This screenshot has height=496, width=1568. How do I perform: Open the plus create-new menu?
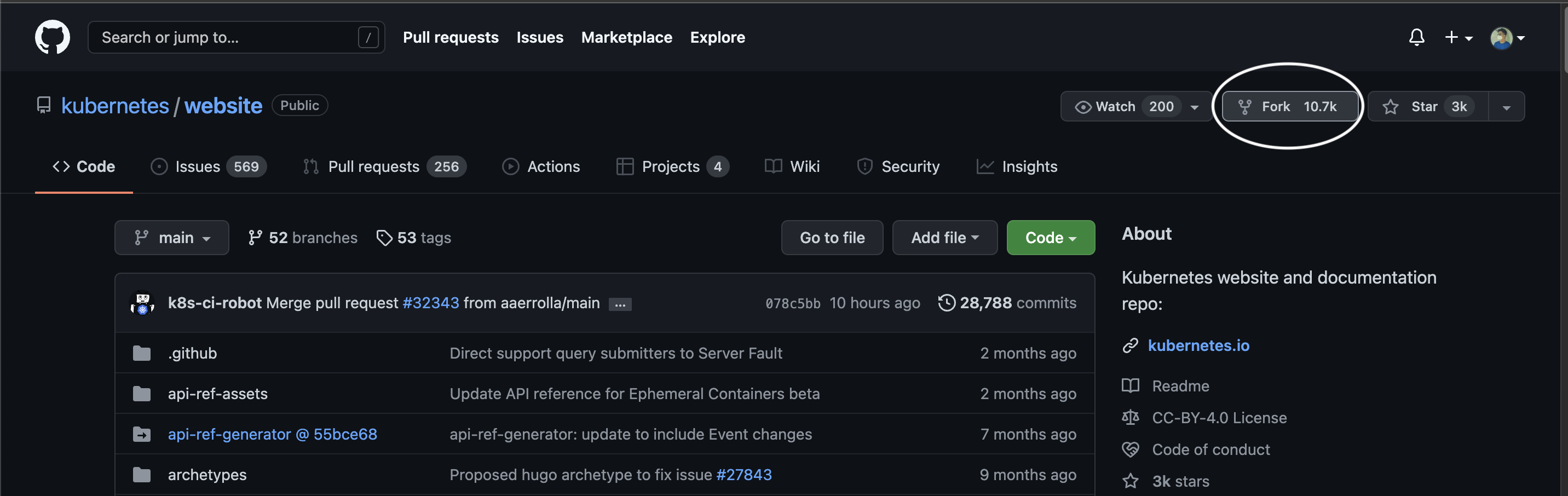pyautogui.click(x=1459, y=37)
